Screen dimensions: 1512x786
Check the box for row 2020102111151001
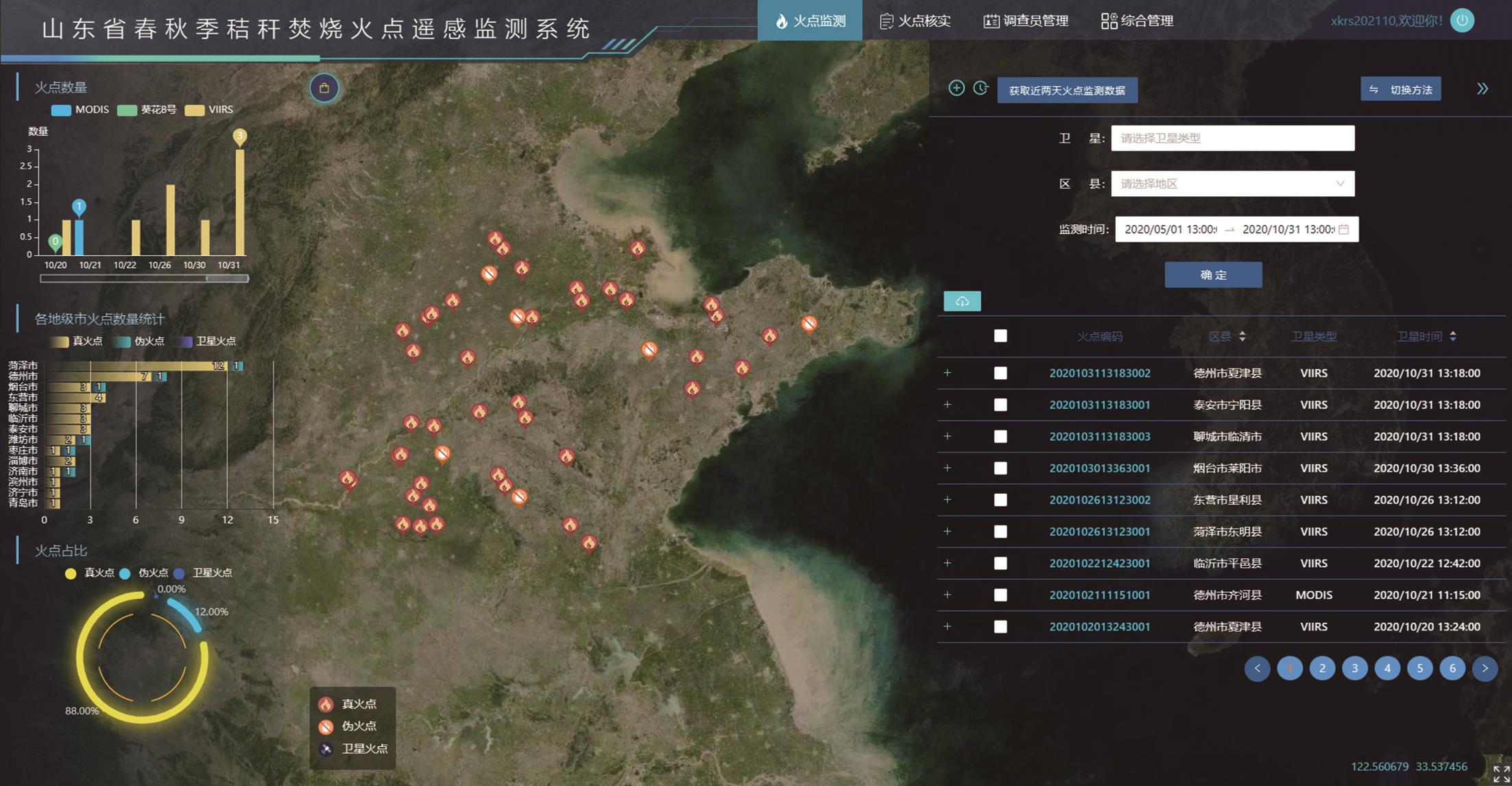pos(1000,595)
